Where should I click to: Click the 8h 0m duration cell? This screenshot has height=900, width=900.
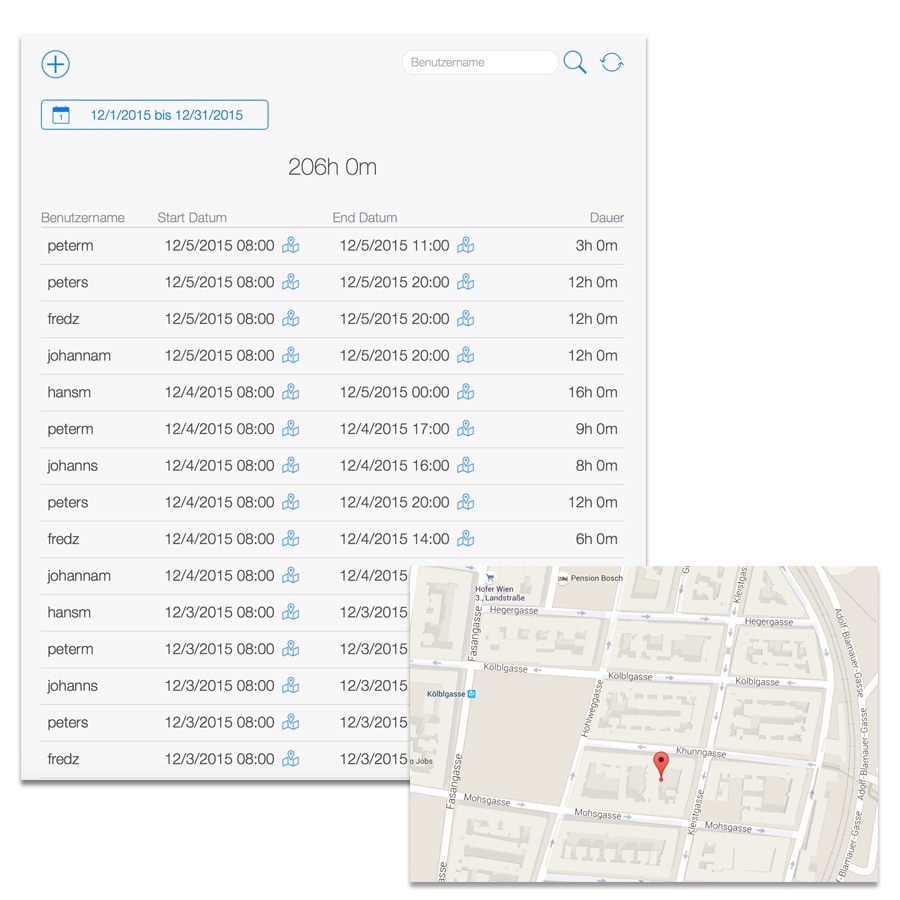pos(596,465)
